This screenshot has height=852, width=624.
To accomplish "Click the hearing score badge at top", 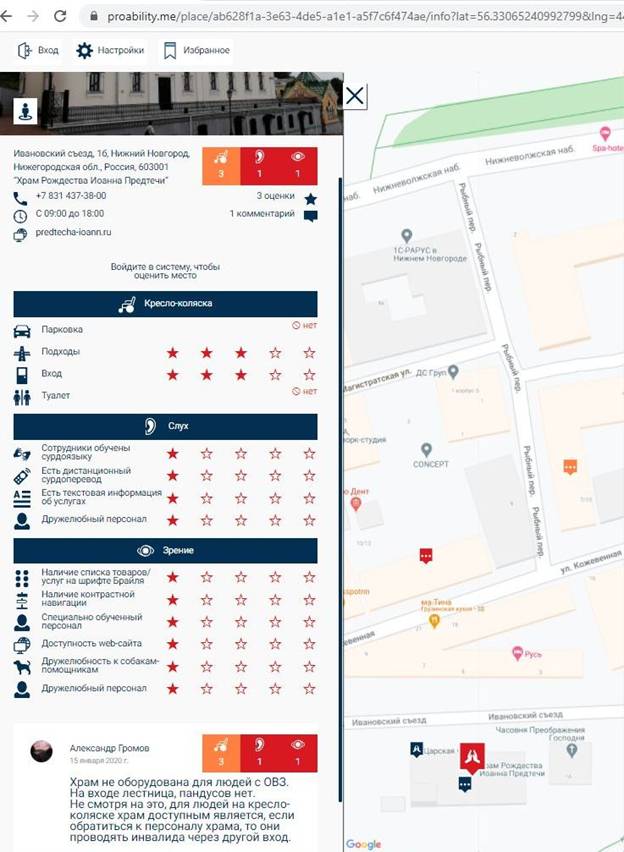I will tap(259, 166).
